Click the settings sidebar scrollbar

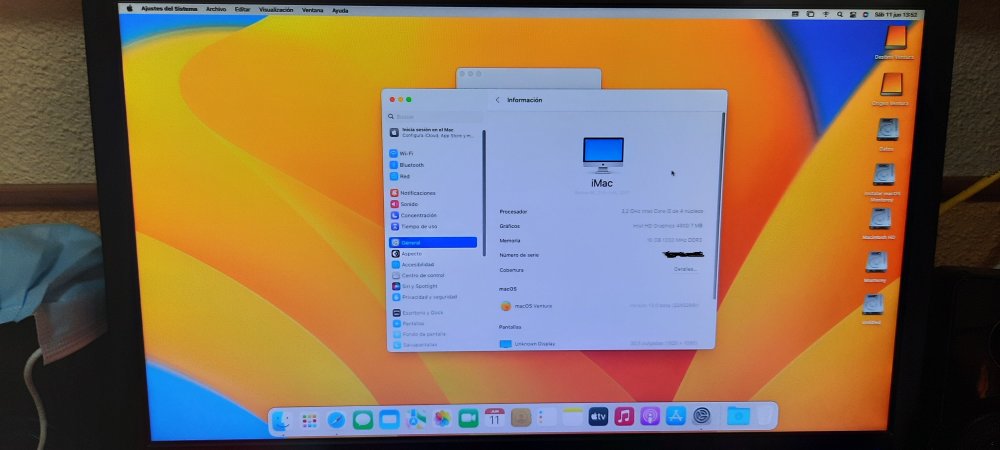(x=484, y=191)
